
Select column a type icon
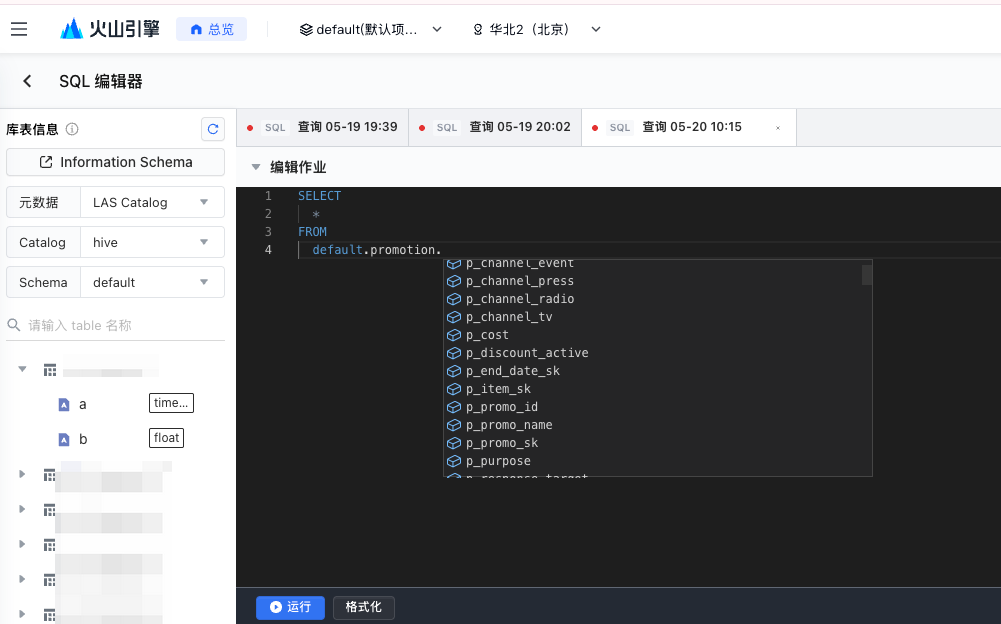[x=64, y=404]
